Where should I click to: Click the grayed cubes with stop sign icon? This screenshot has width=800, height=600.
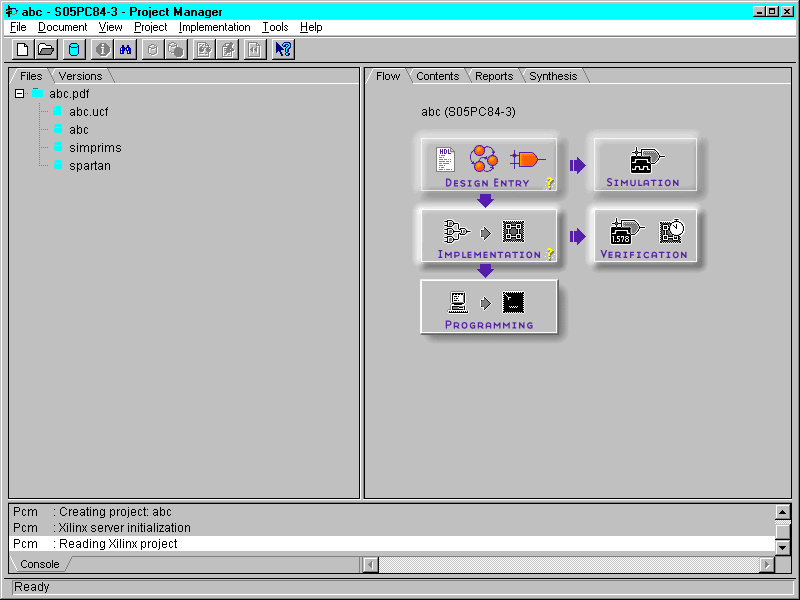click(176, 49)
